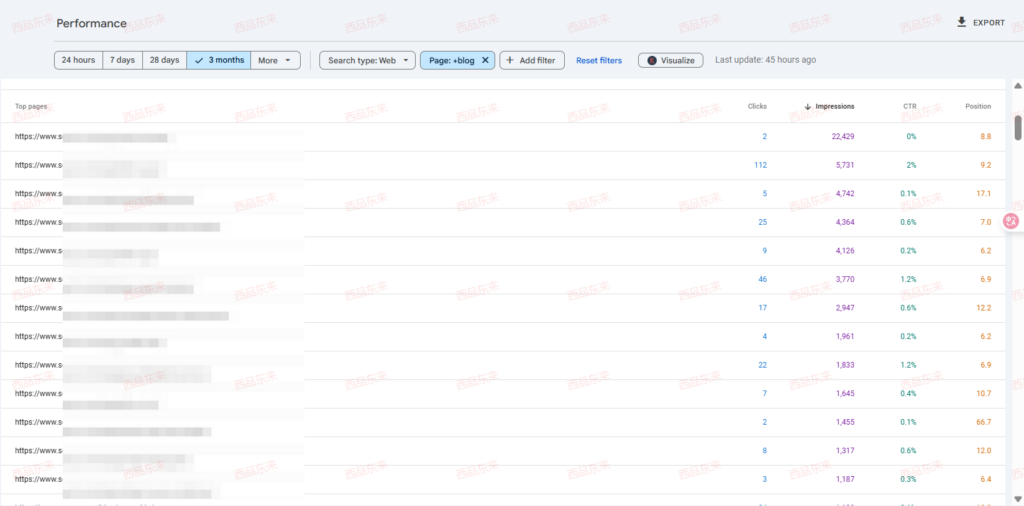
Task: Open the More date range dropdown
Action: pos(276,60)
